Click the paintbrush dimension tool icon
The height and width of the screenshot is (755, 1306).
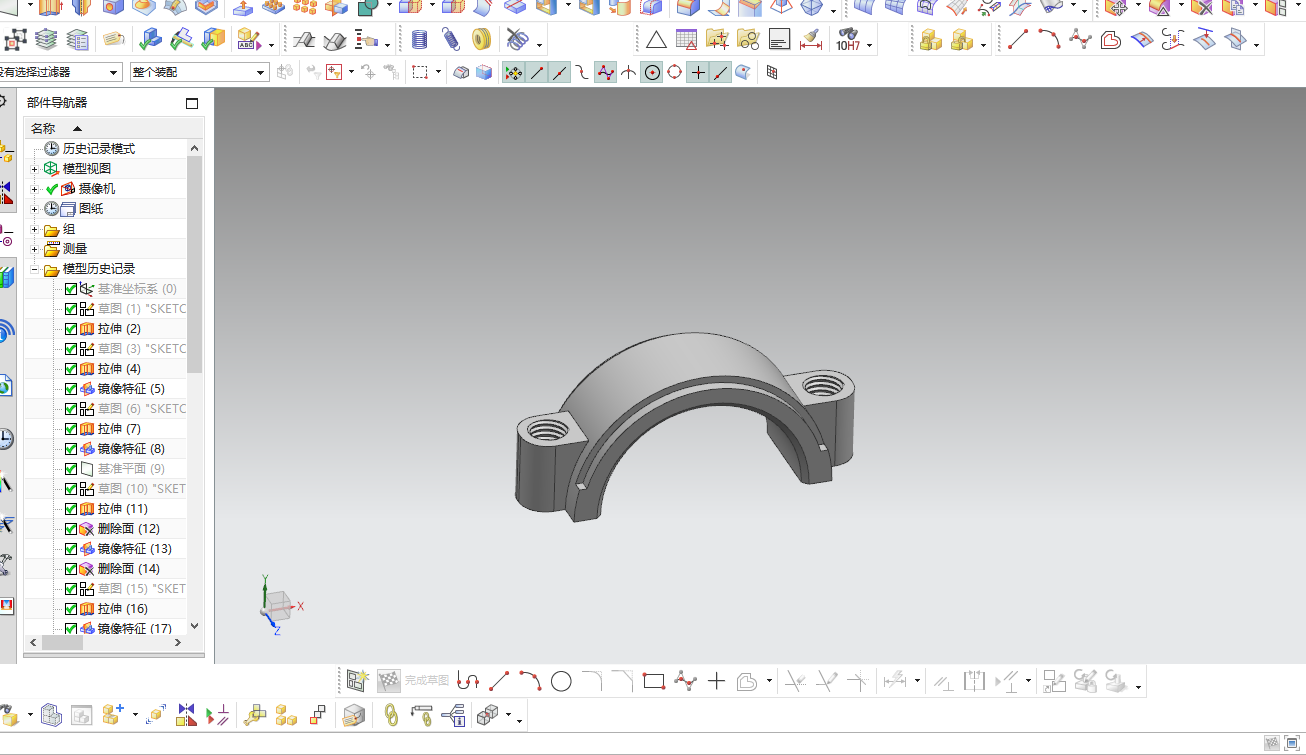tap(810, 41)
